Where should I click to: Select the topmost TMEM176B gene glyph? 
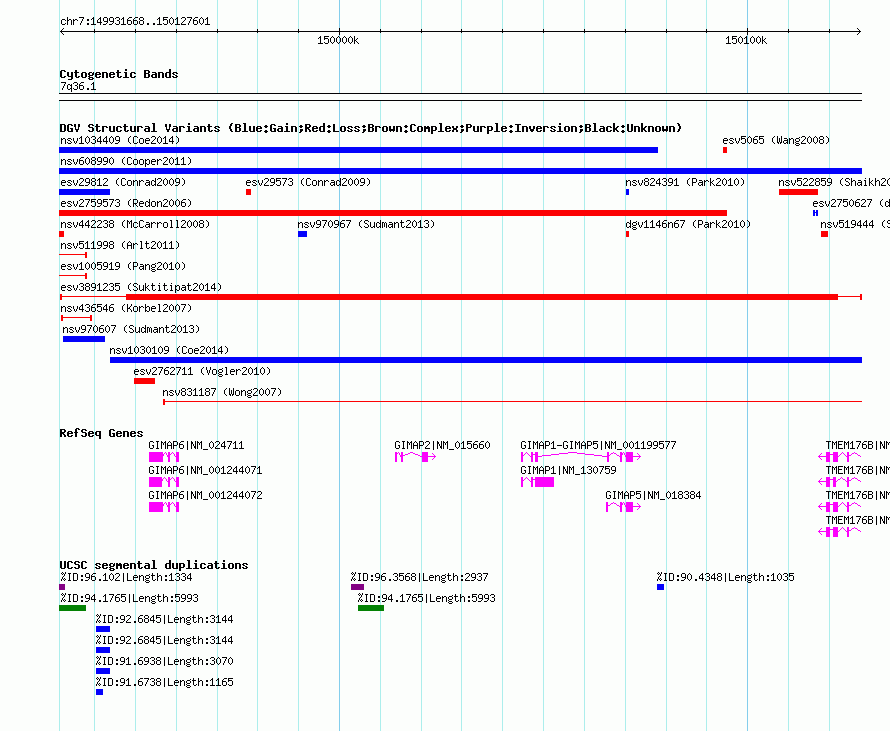click(839, 457)
